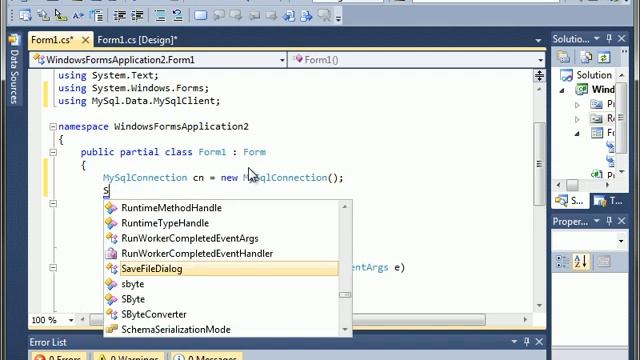
Task: Open the Solution Explorer window options dropdown
Action: pos(596,39)
